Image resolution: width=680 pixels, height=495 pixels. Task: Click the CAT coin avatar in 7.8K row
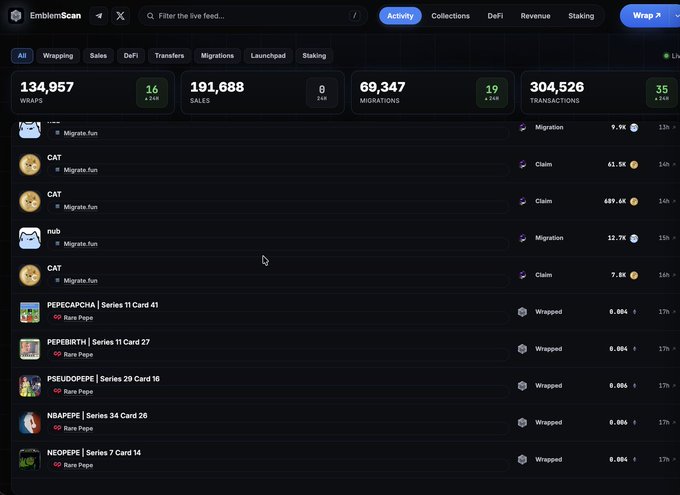(x=30, y=275)
